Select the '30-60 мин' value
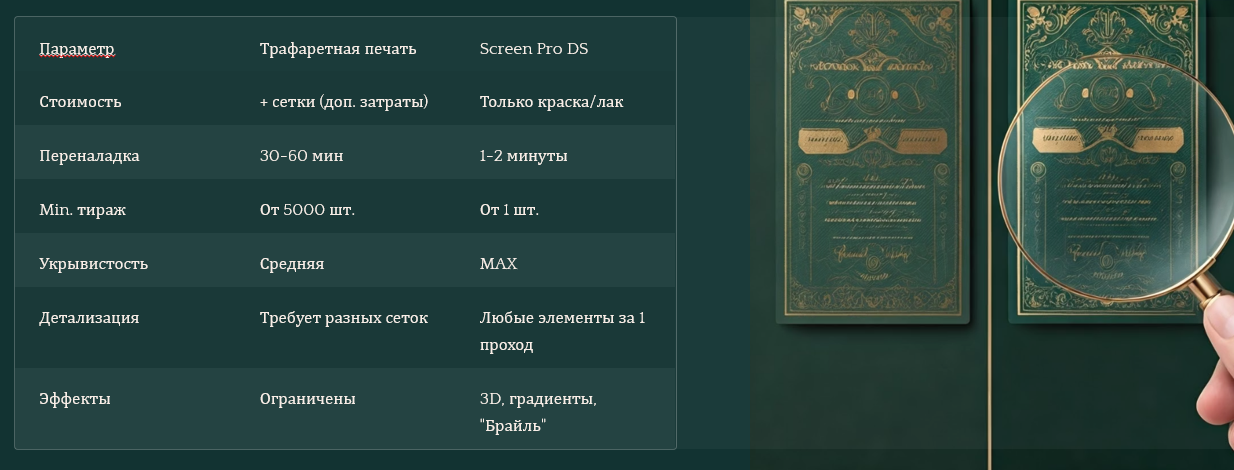 point(301,156)
